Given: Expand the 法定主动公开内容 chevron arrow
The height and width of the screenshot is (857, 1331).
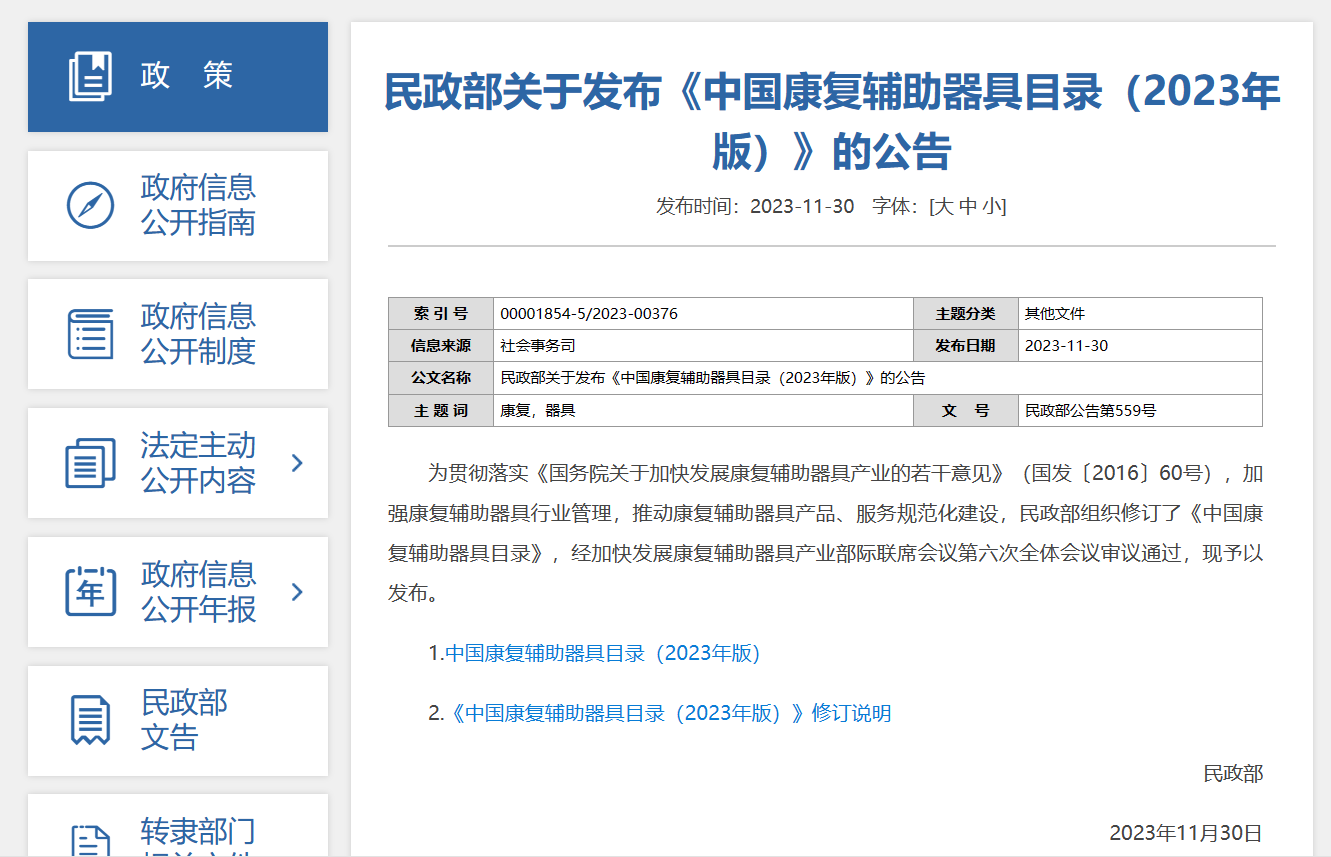Looking at the screenshot, I should pos(297,463).
